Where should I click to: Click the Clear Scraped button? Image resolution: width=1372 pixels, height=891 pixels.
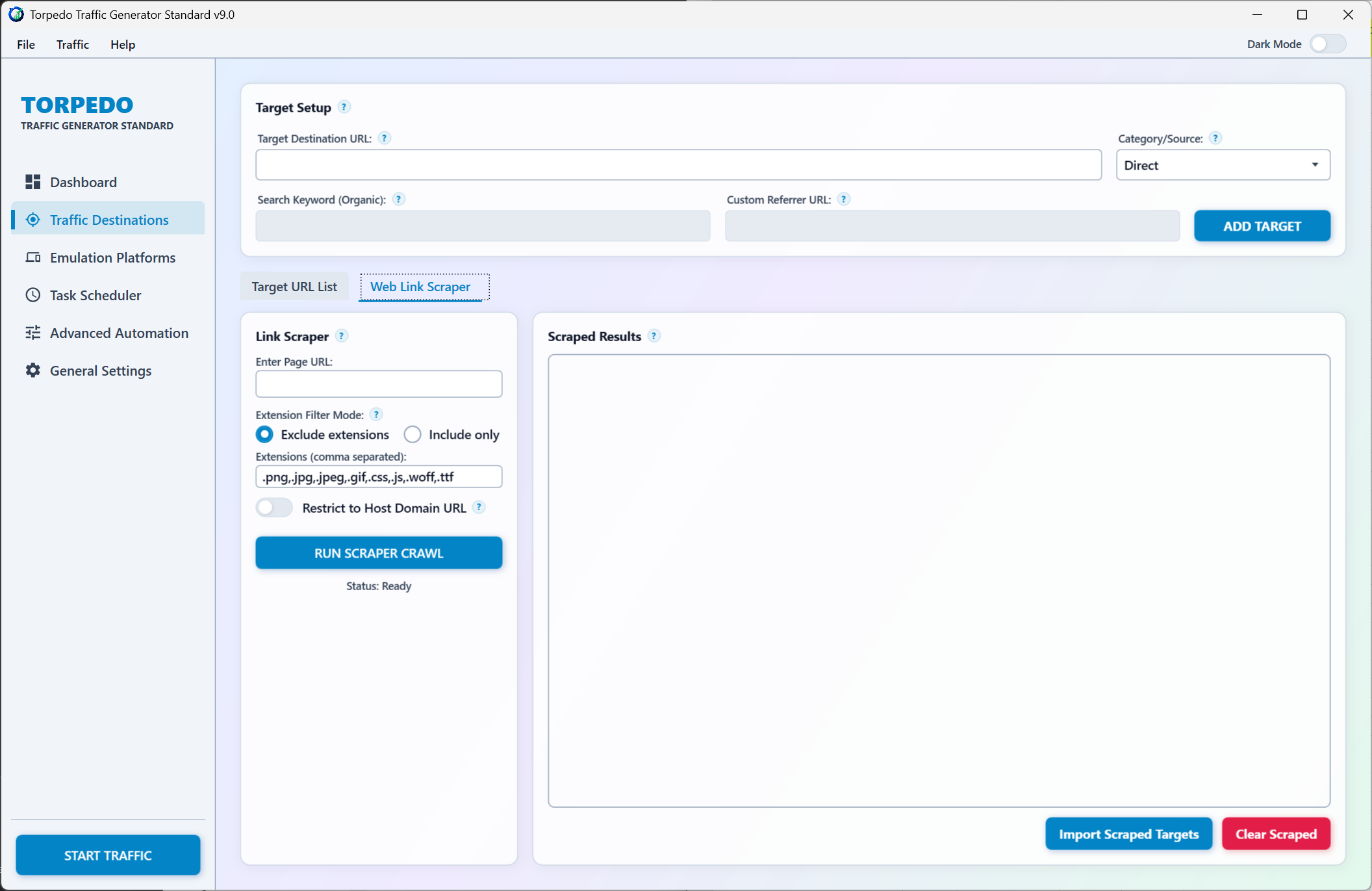coord(1276,834)
